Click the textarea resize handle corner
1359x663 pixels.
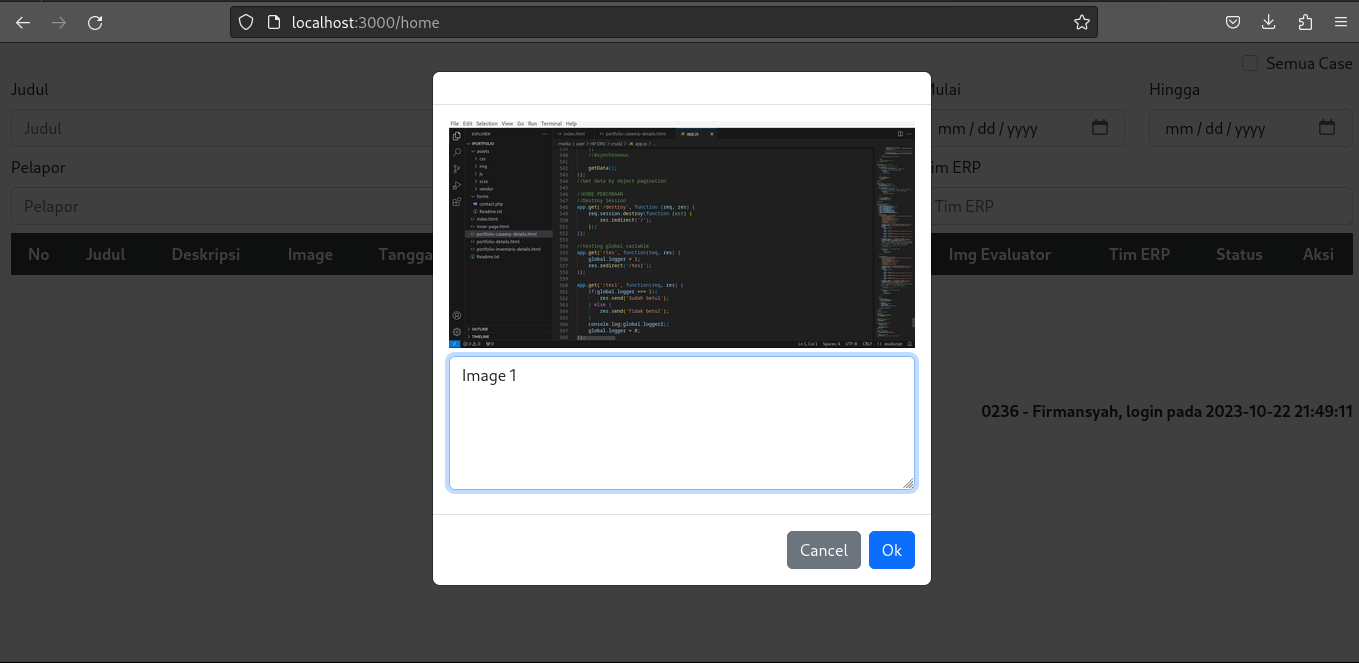pos(908,484)
